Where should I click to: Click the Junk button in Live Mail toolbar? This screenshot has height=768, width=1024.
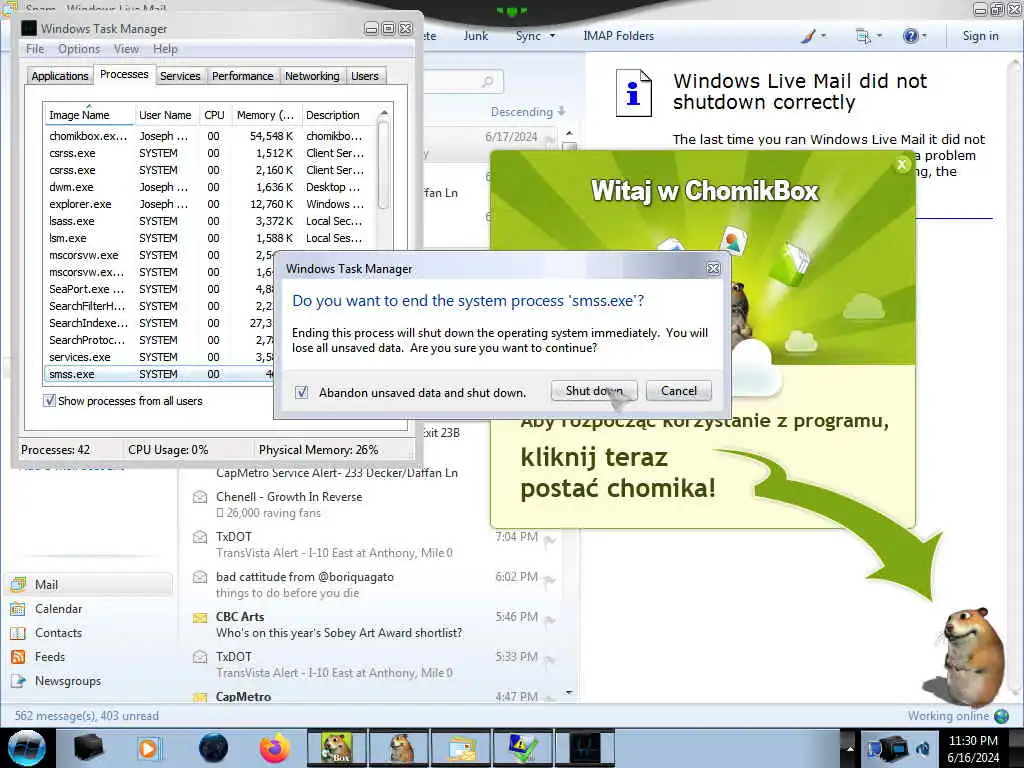pyautogui.click(x=475, y=36)
